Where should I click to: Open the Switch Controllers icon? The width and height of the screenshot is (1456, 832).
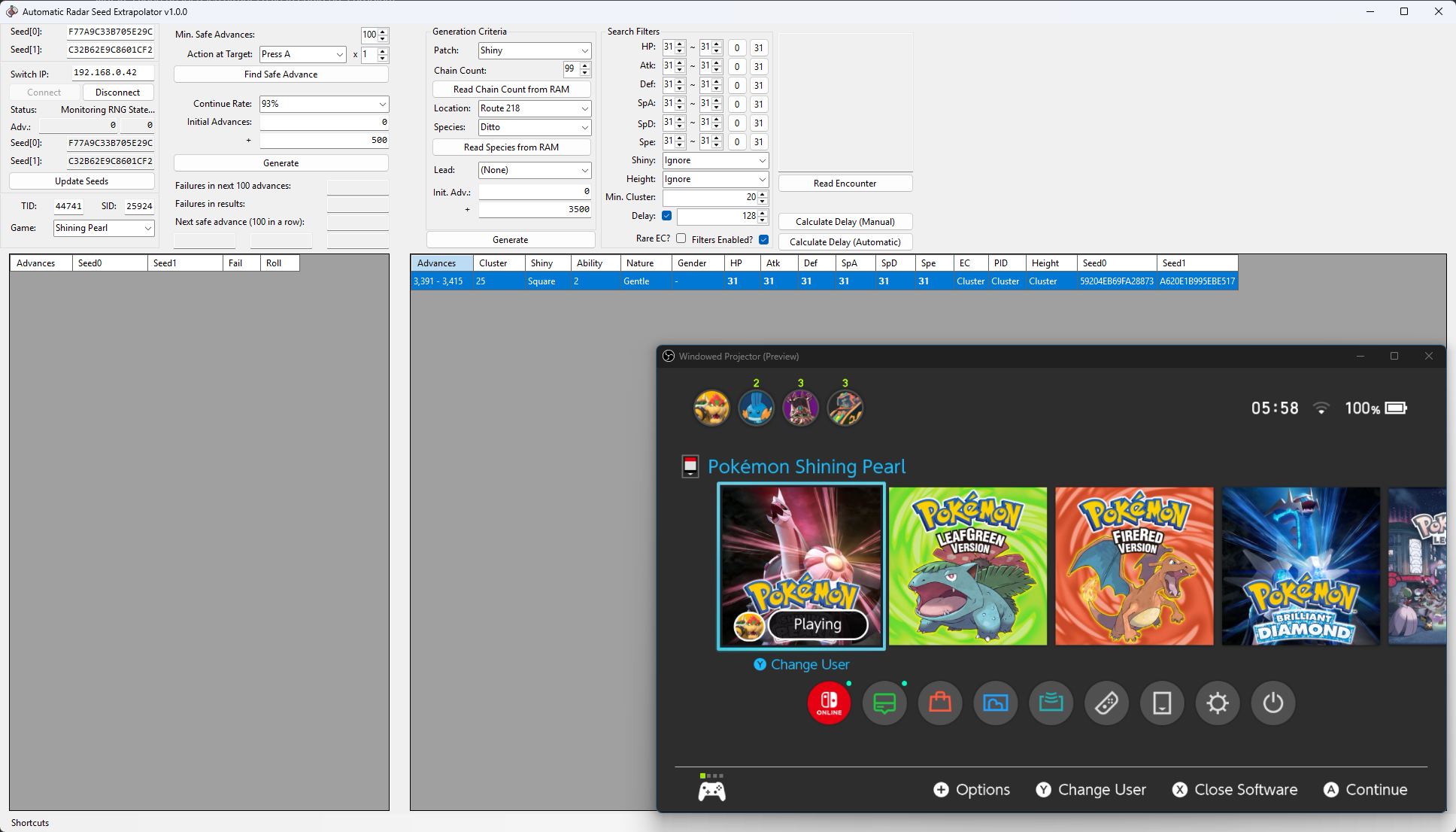[x=1106, y=703]
